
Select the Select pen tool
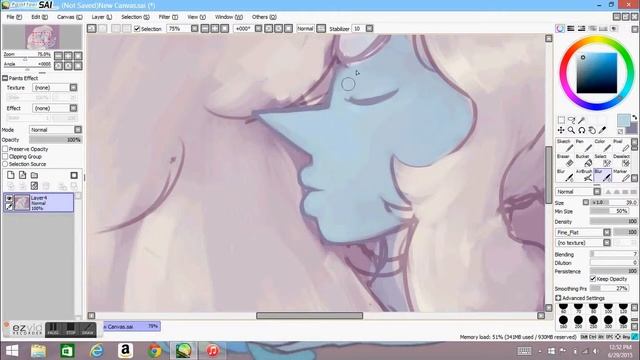[602, 160]
